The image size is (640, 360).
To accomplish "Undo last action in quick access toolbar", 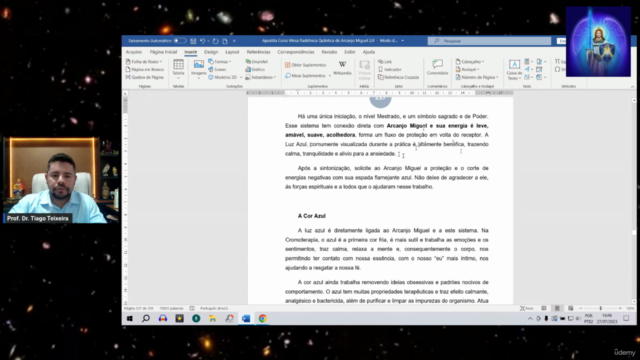I will click(202, 41).
